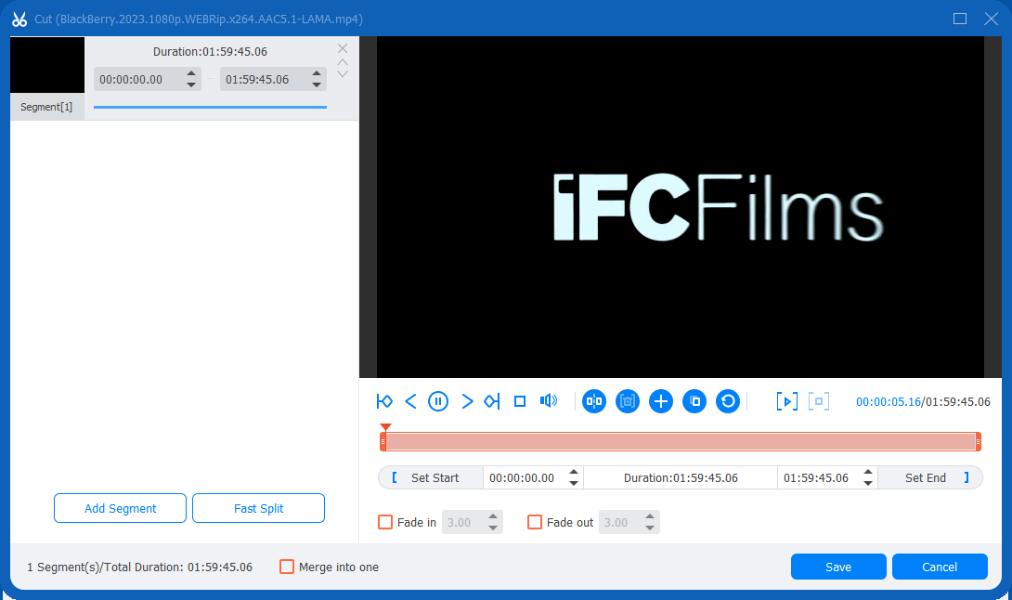
Task: Select the Segment[1] thumbnail
Action: point(47,65)
